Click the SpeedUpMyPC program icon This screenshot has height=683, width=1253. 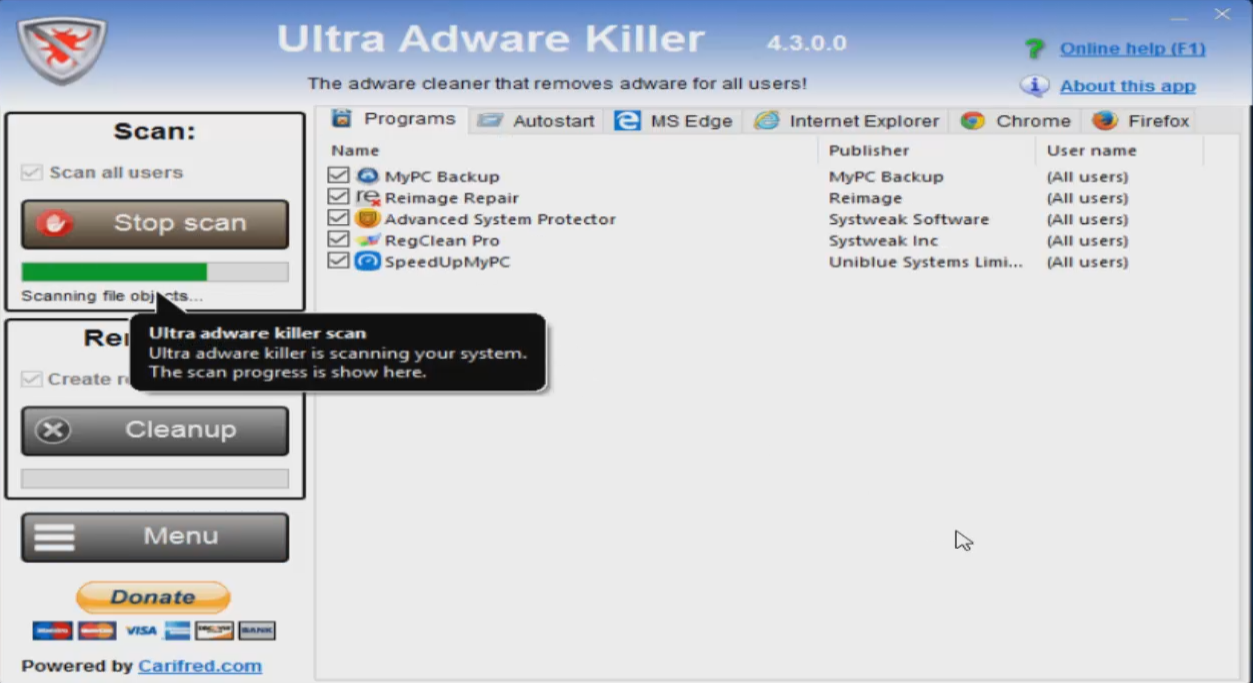coord(368,262)
